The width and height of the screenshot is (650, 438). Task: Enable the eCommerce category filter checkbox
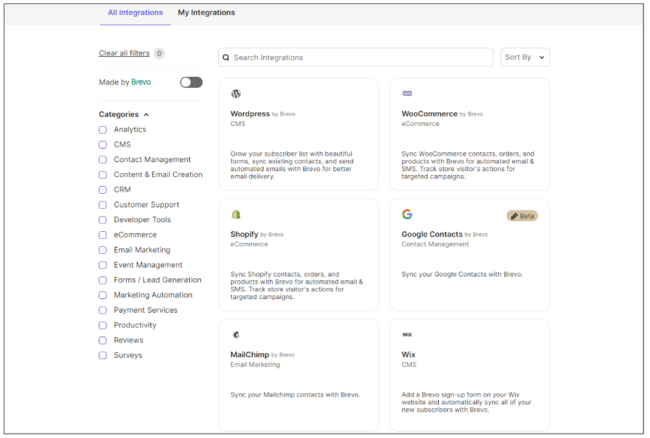[103, 235]
